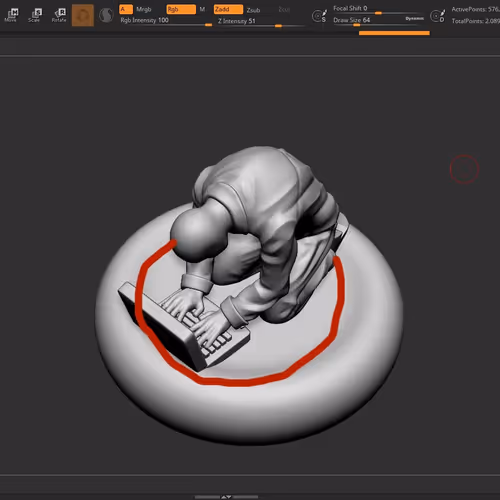Select the Scale transform tool

click(35, 15)
